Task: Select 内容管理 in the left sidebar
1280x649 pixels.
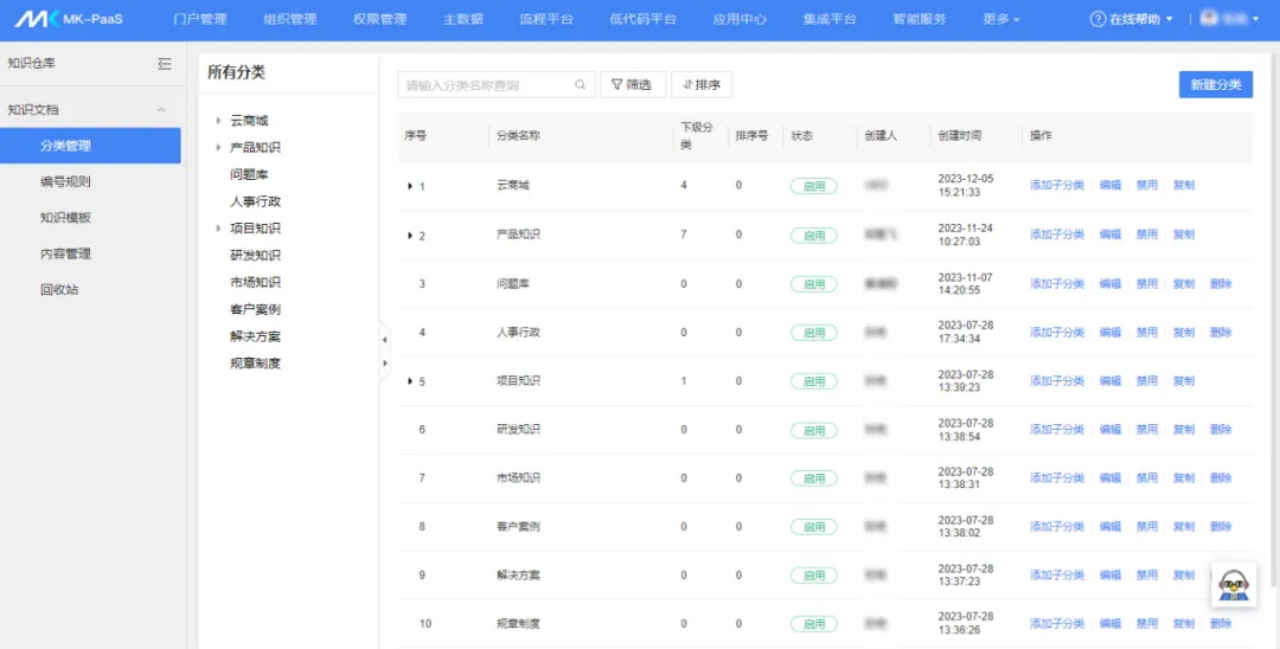Action: pyautogui.click(x=66, y=254)
